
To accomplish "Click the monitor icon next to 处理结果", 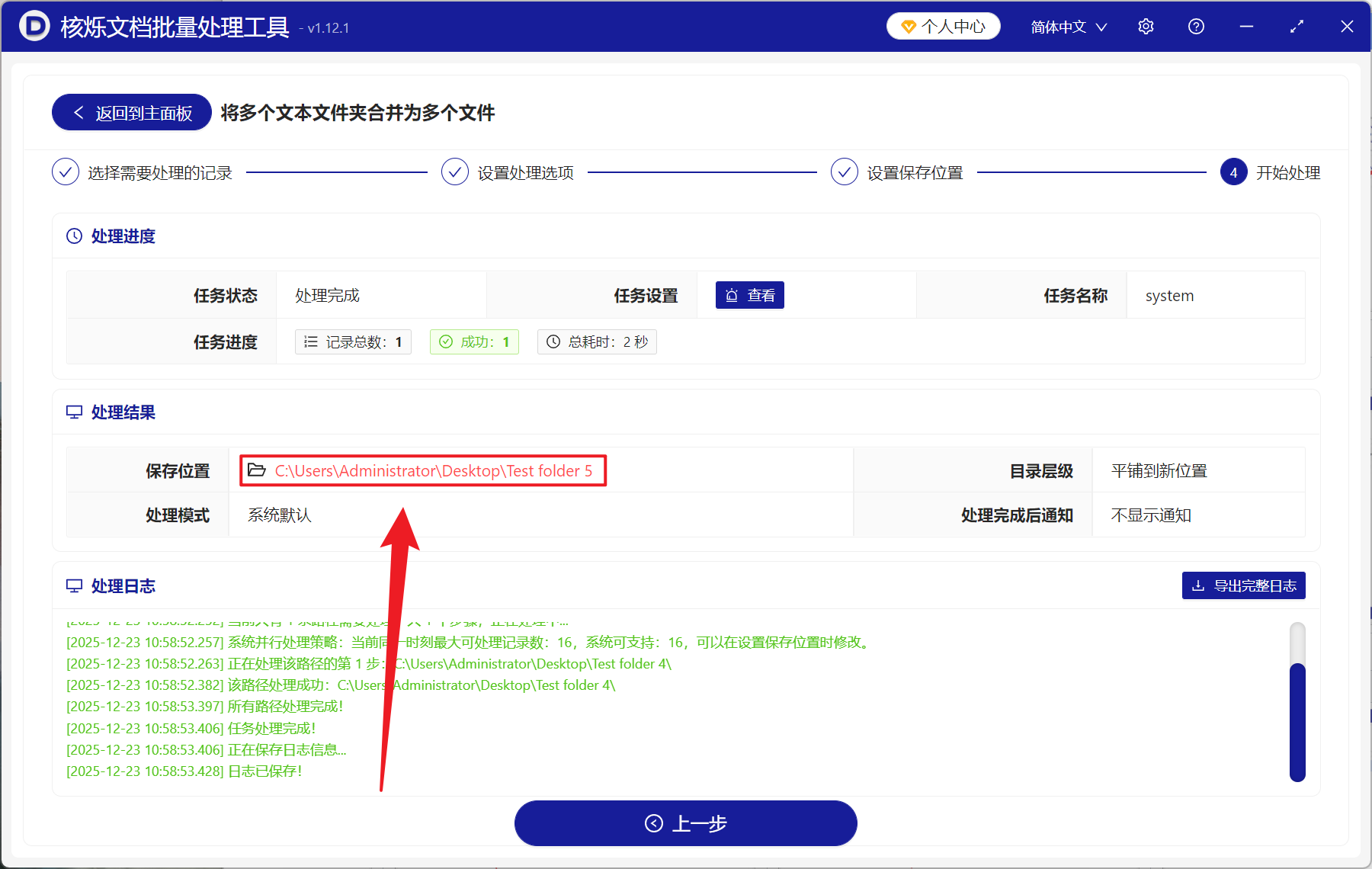I will pyautogui.click(x=73, y=412).
